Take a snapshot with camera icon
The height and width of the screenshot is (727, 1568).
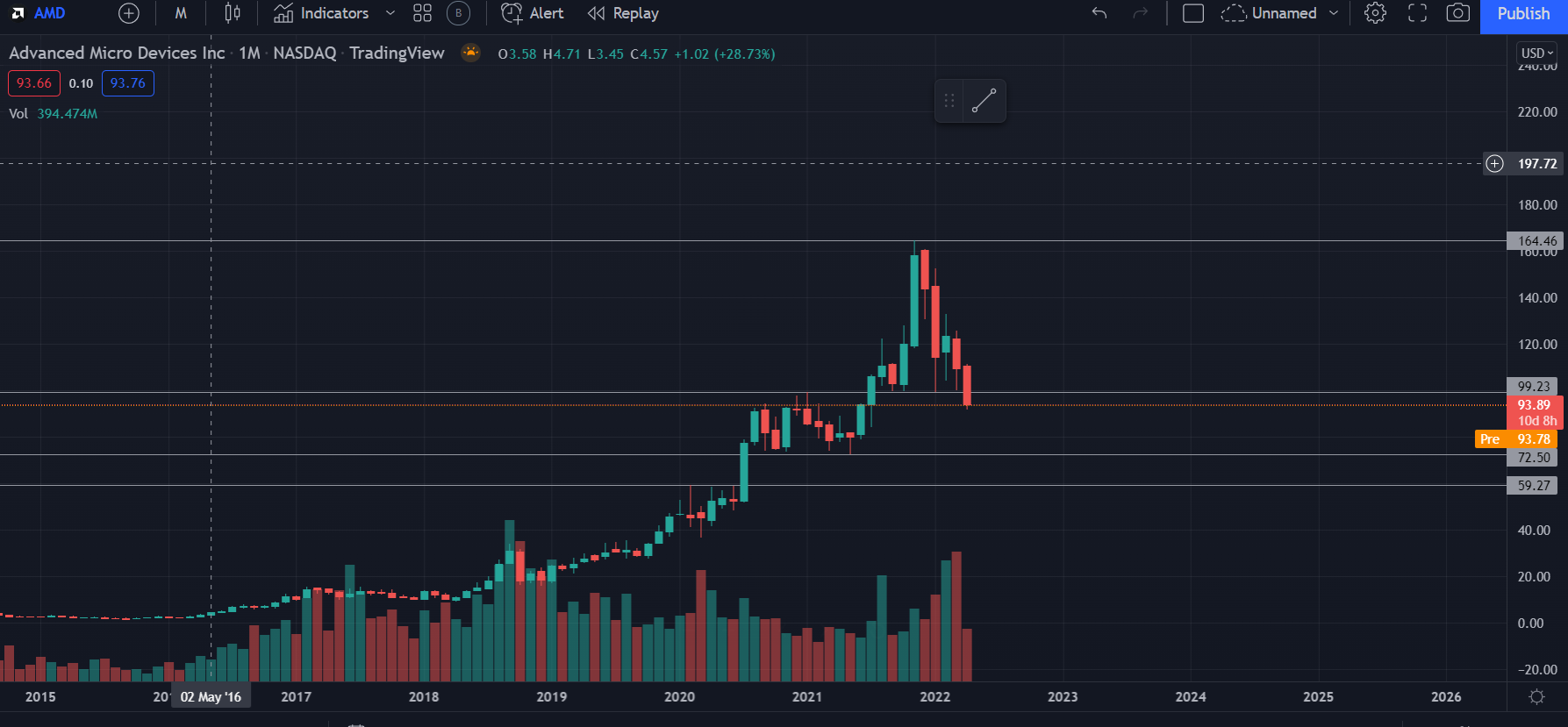1457,13
